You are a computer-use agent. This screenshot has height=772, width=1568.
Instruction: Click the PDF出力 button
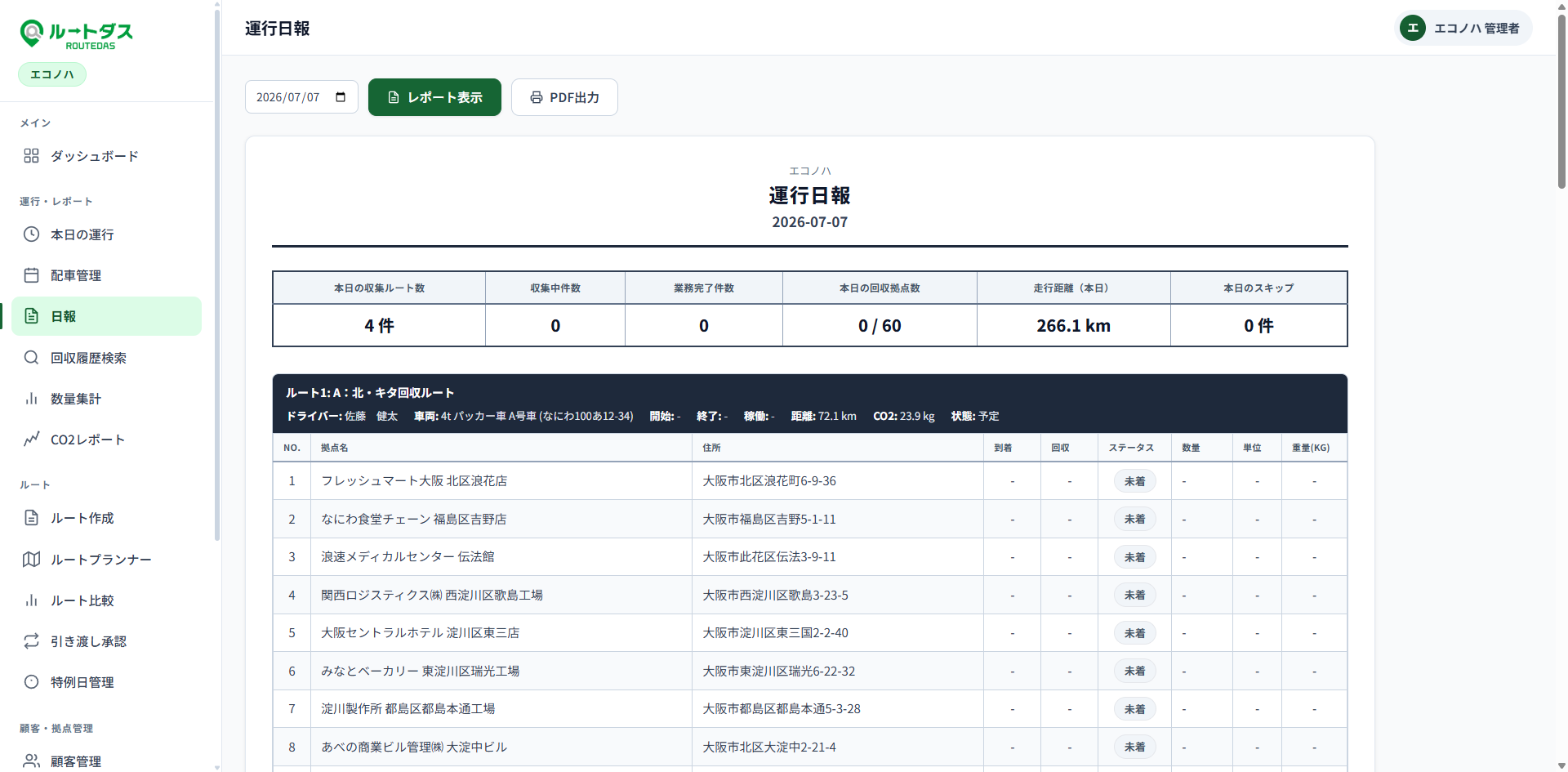coord(564,97)
